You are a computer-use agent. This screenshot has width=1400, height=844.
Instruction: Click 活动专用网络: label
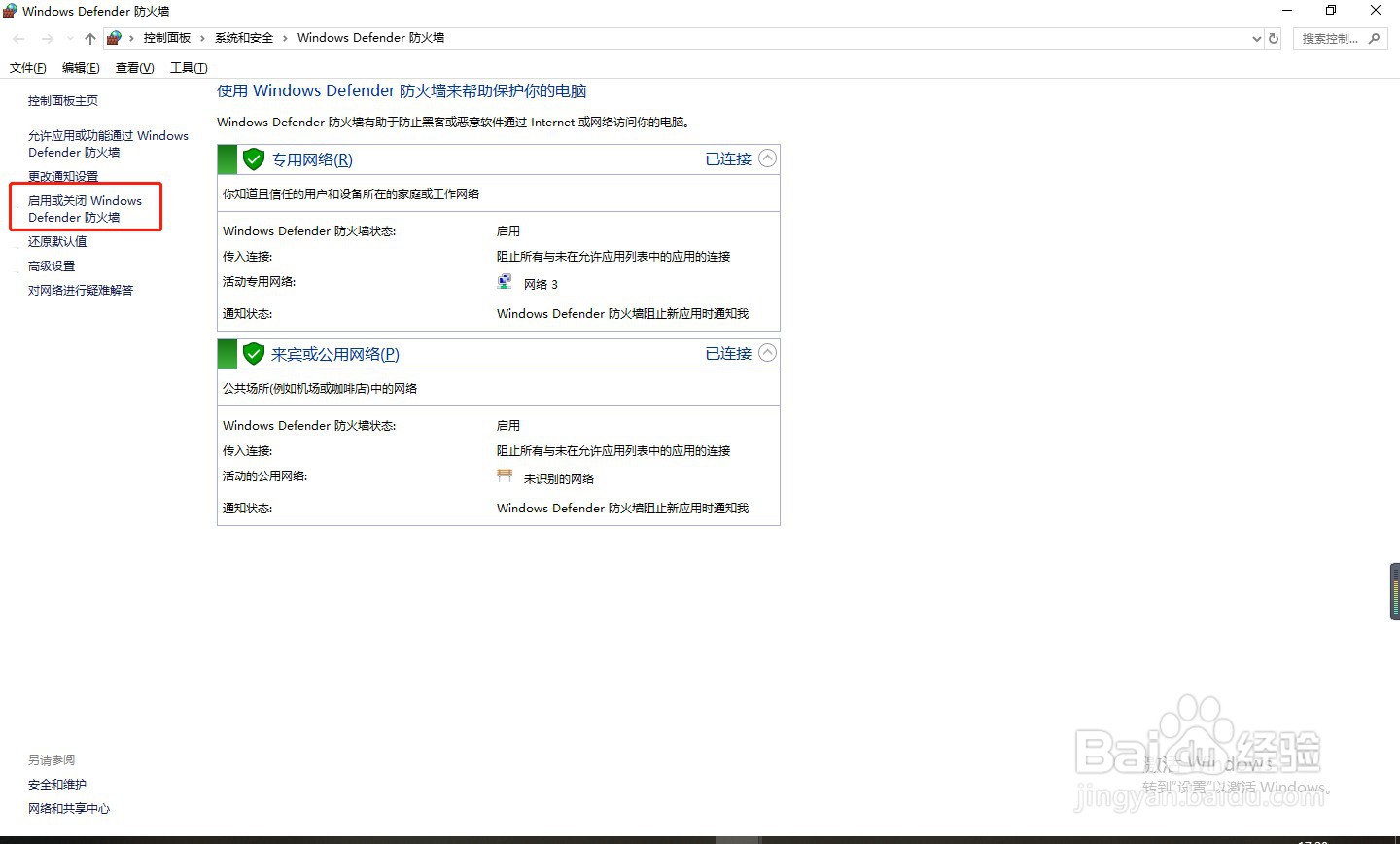coord(259,282)
